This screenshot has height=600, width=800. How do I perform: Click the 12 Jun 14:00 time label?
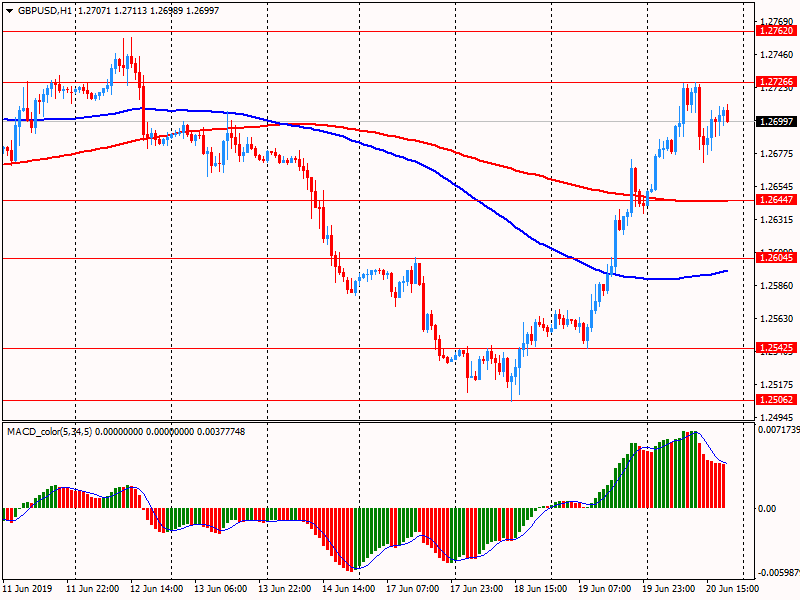pos(157,589)
